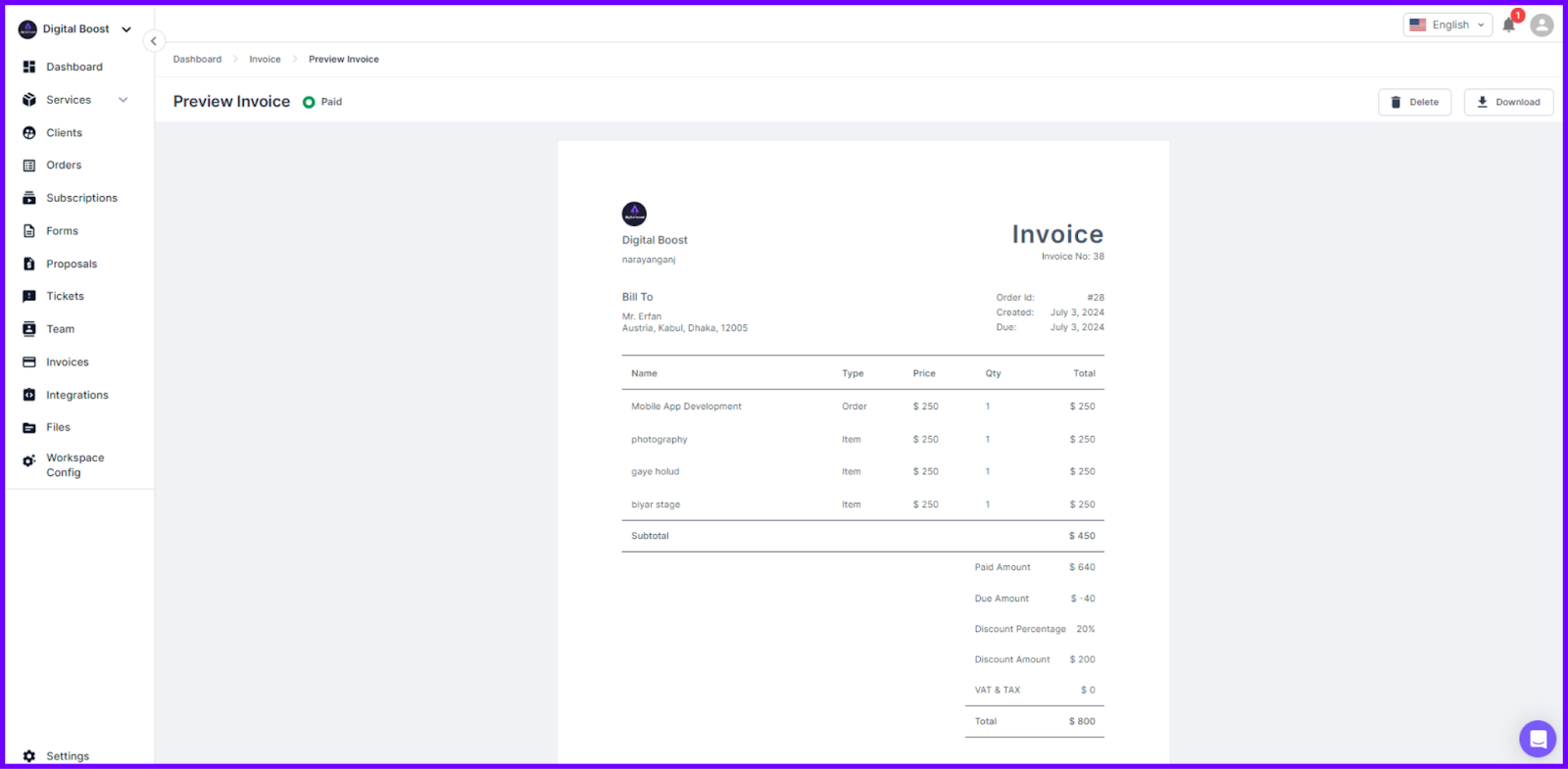
Task: Go to Dashboard menu item
Action: (x=74, y=67)
